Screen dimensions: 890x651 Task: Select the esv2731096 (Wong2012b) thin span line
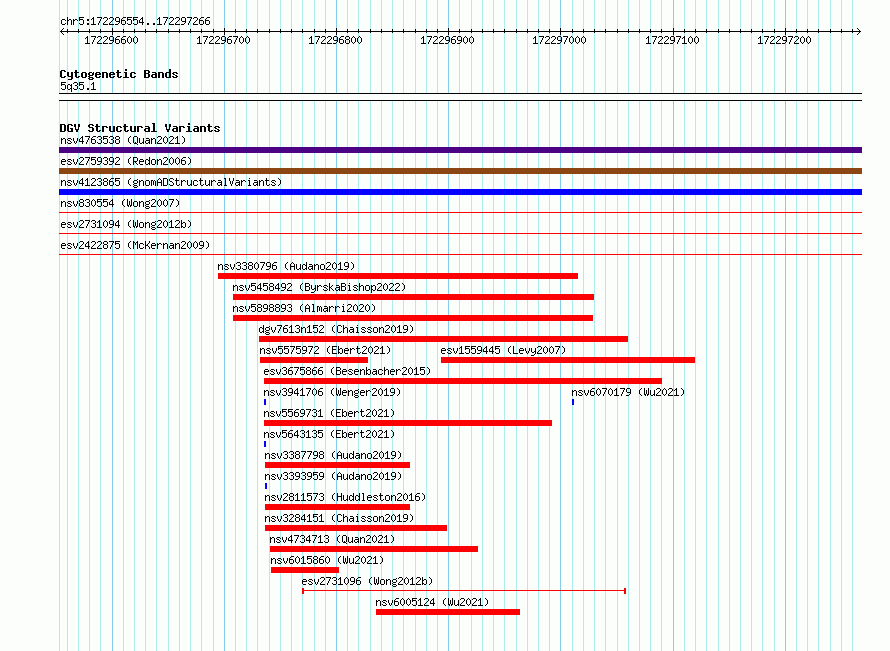coord(464,591)
